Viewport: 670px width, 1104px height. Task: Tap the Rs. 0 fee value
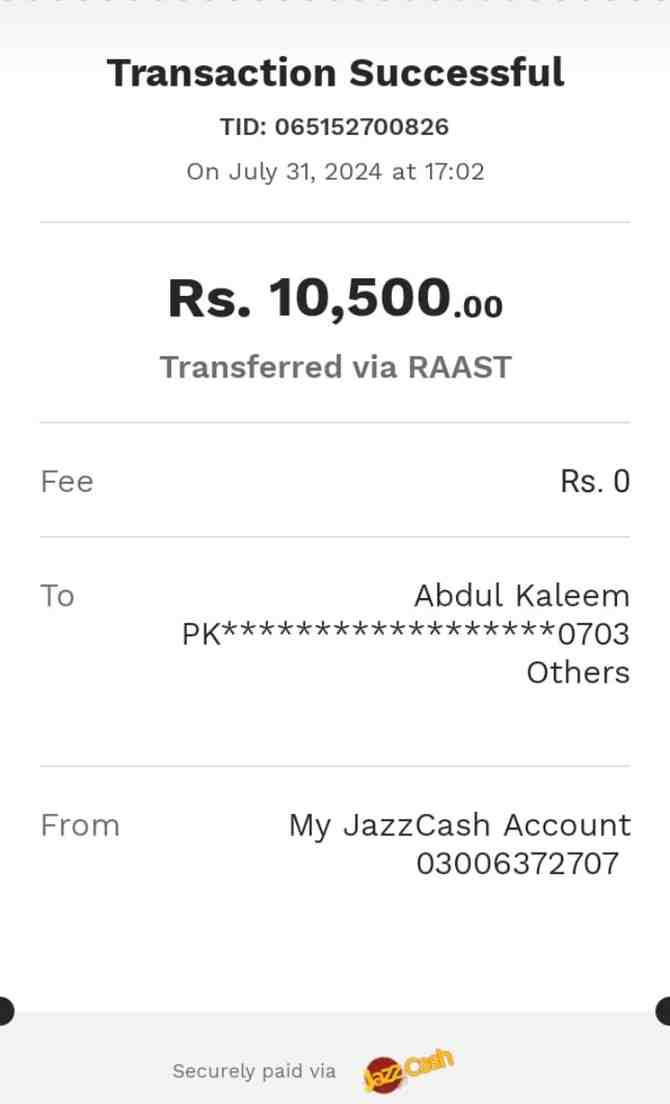coord(595,482)
